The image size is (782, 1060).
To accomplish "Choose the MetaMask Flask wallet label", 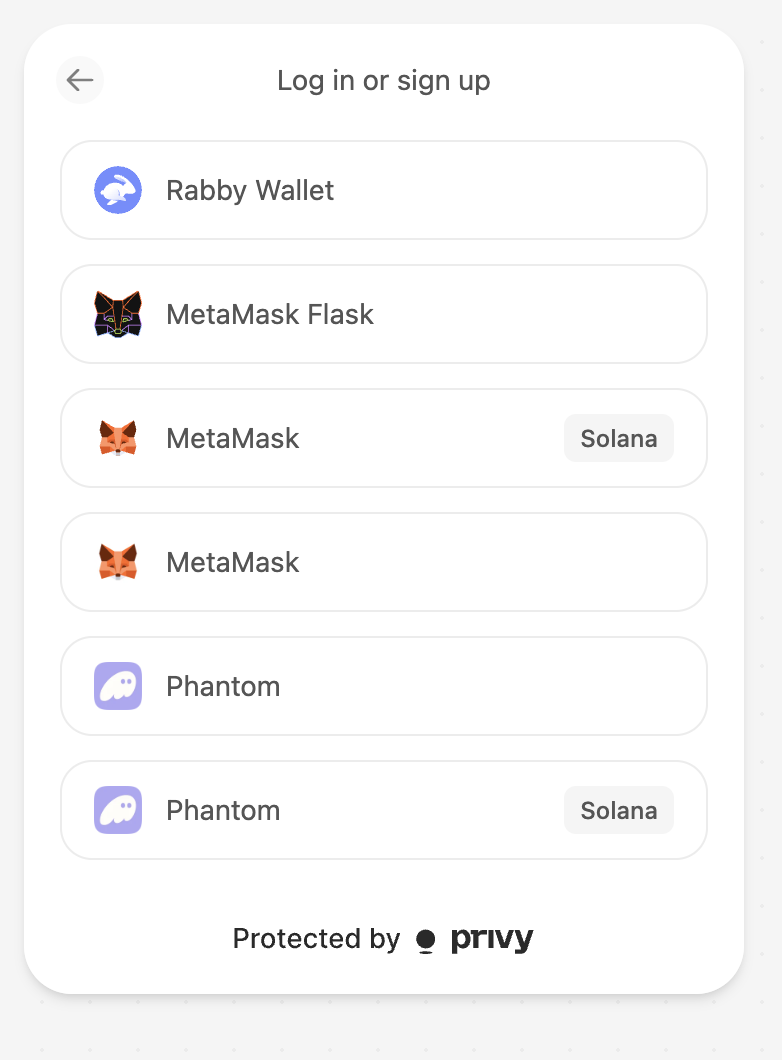I will [x=270, y=314].
